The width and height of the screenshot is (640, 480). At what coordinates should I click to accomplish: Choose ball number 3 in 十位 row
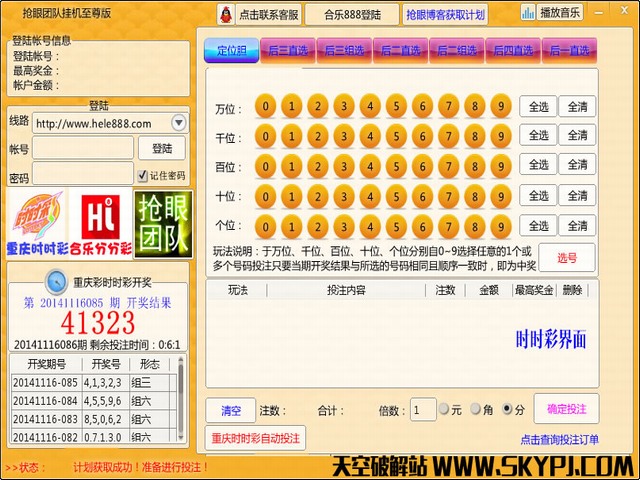click(x=344, y=196)
